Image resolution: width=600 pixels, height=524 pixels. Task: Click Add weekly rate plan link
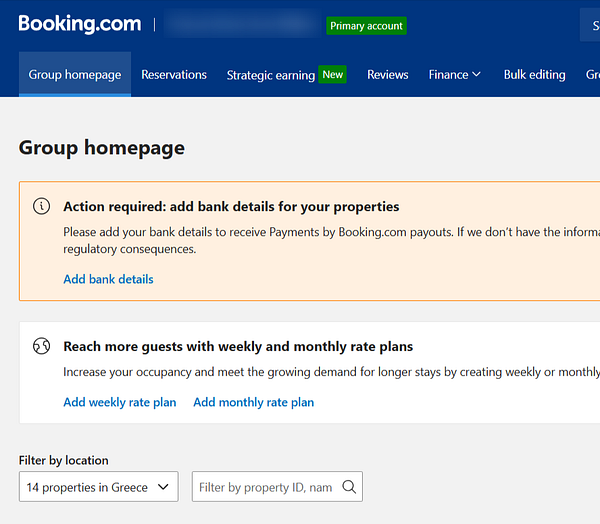pos(120,402)
